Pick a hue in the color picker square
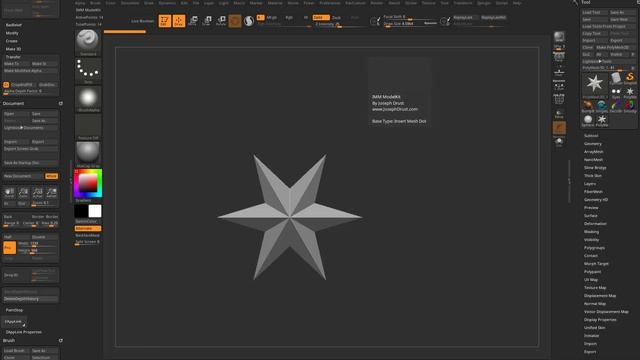Screen dimensions: 640x360 pos(88,183)
